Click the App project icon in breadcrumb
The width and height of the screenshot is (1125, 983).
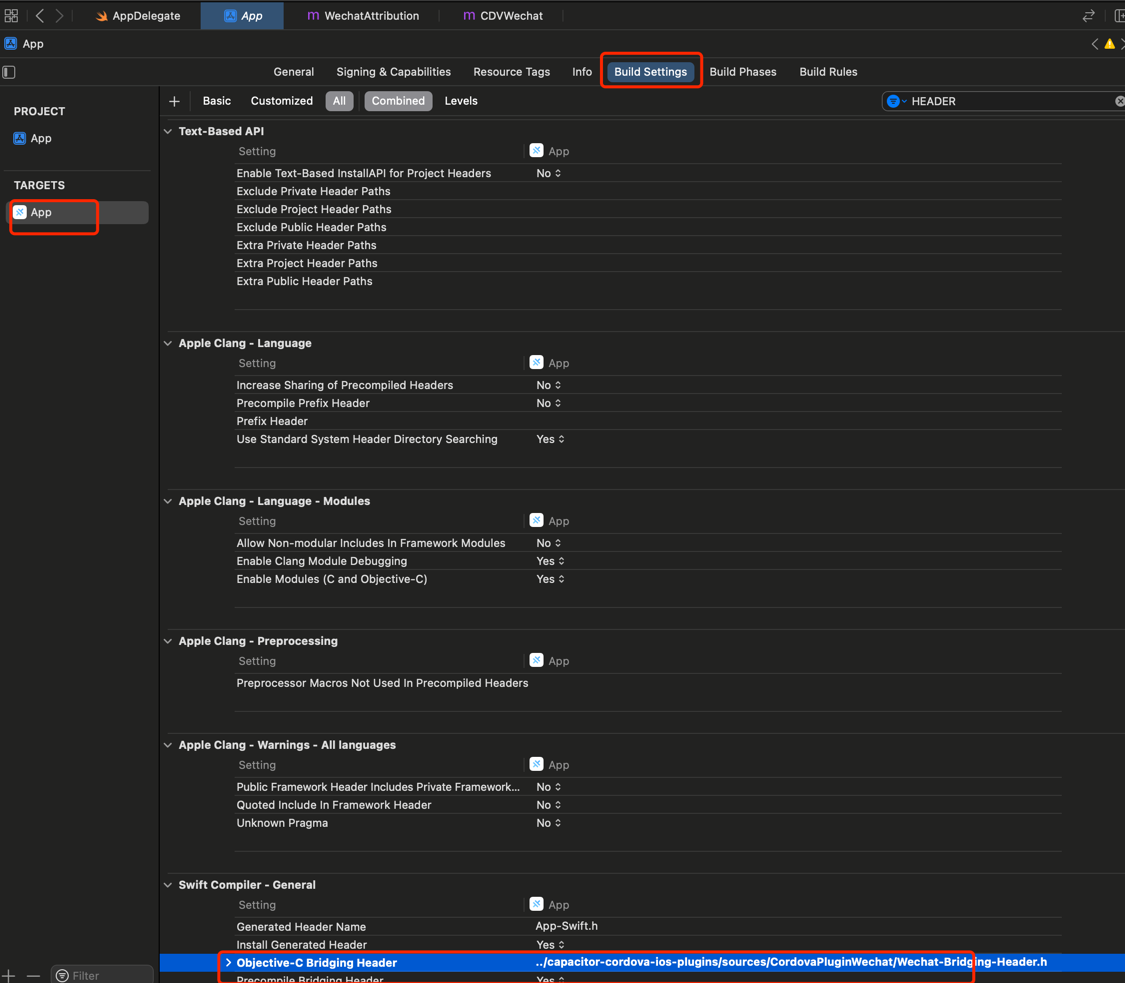(x=11, y=44)
